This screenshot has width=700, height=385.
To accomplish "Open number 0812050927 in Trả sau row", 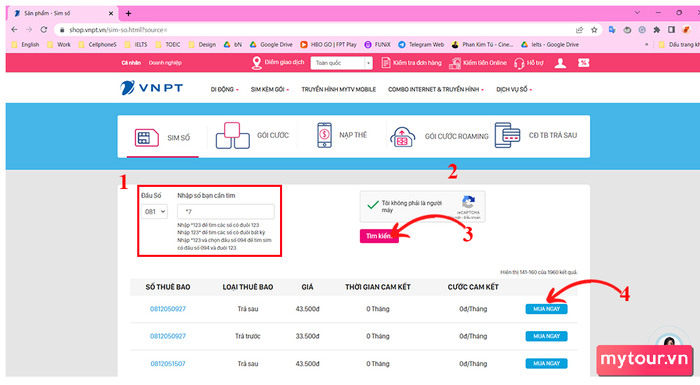I will coord(168,309).
